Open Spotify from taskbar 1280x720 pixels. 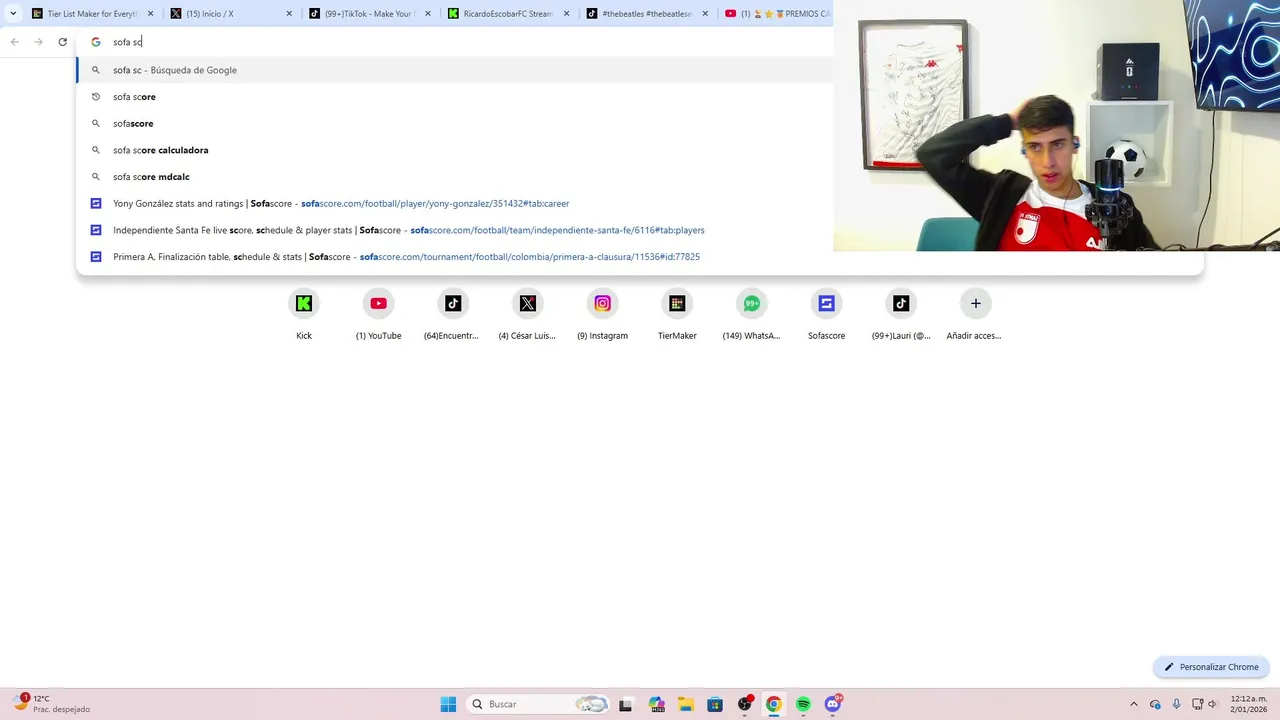(x=804, y=704)
